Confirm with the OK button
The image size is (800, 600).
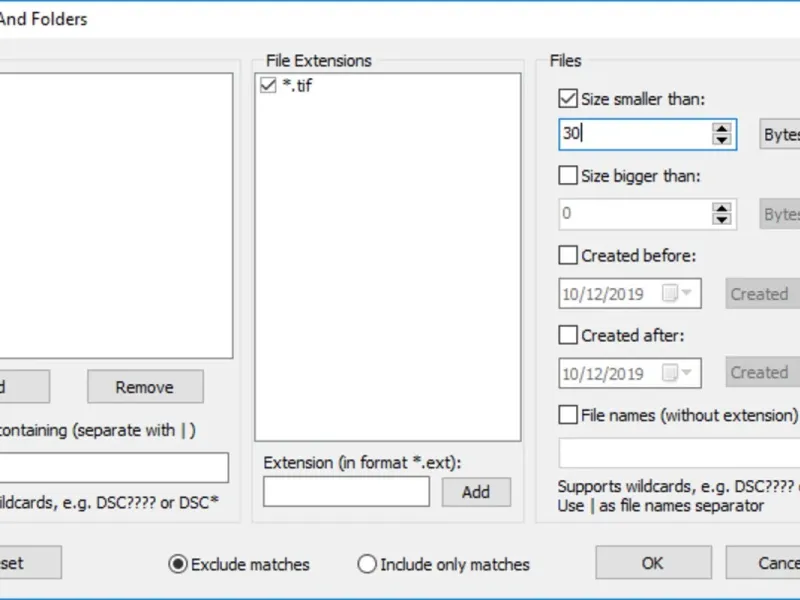pos(653,563)
